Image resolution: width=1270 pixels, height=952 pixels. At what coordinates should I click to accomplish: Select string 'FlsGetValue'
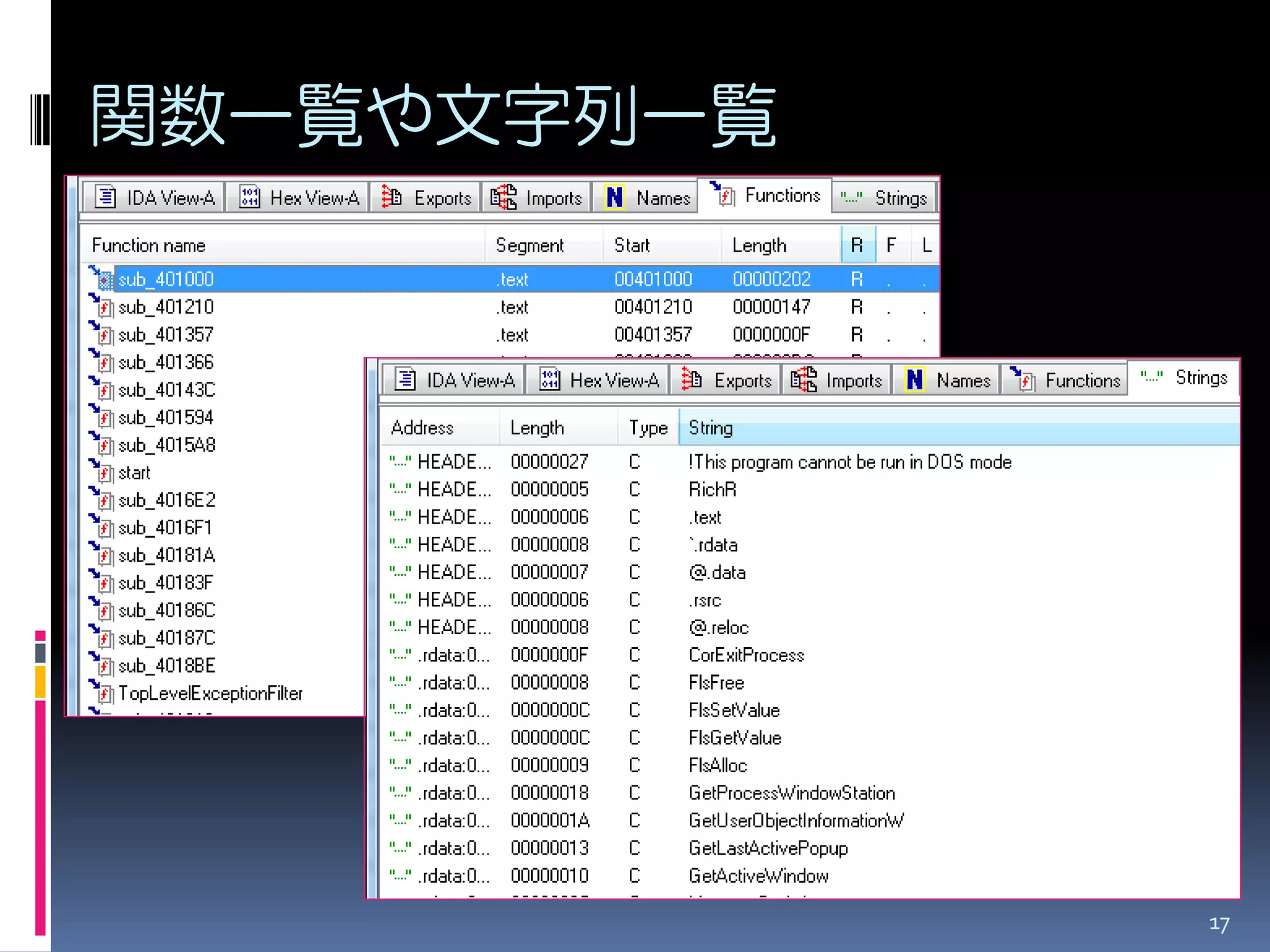click(x=735, y=738)
